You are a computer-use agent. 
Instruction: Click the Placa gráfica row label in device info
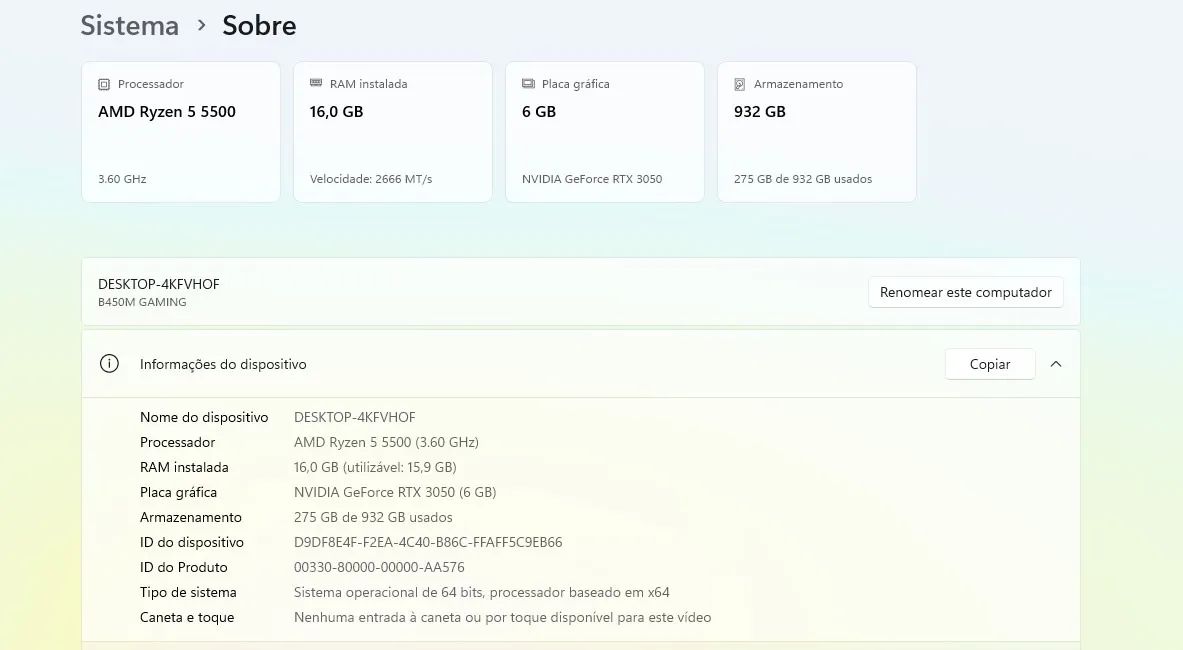click(x=178, y=492)
